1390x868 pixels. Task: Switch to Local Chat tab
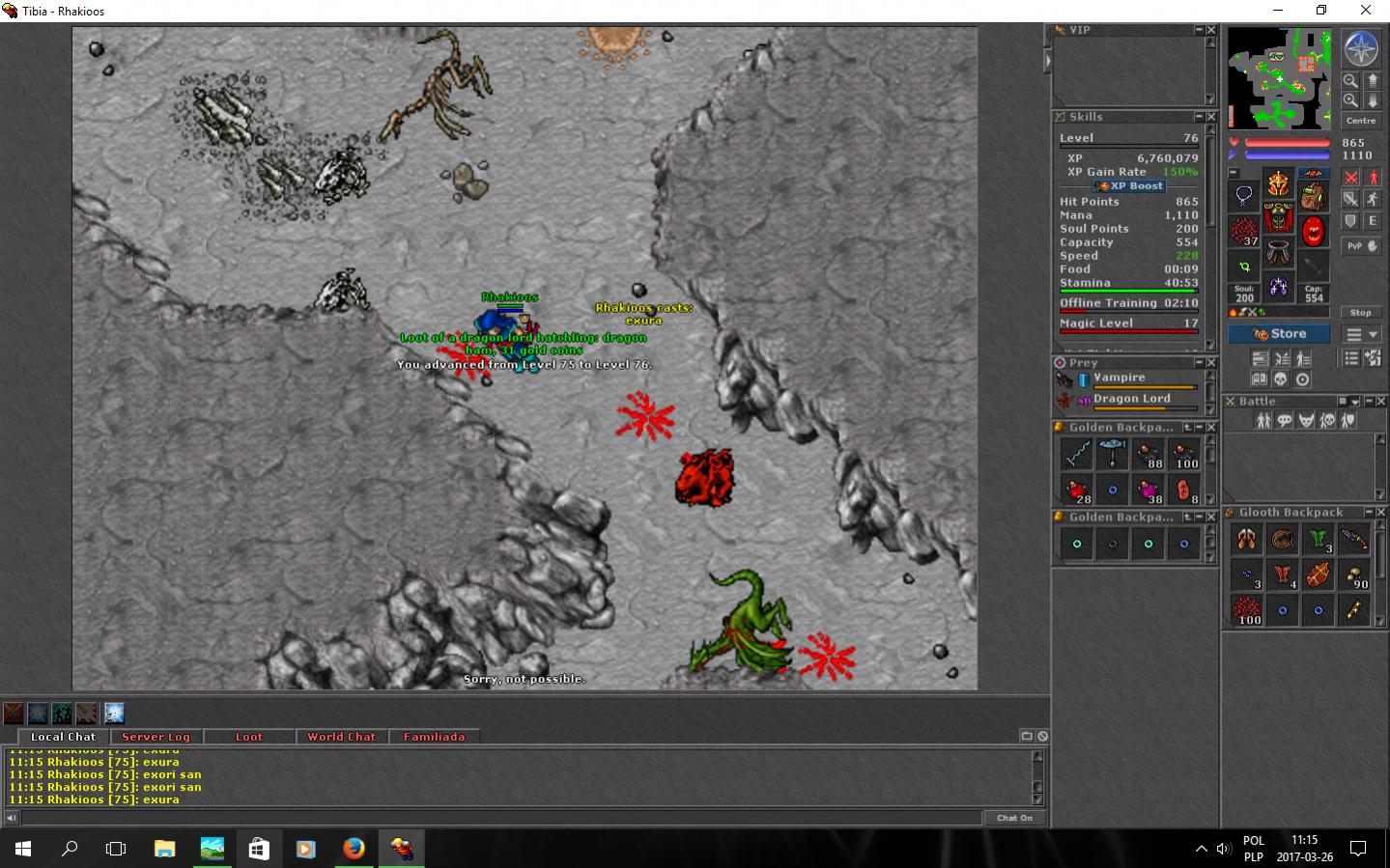click(x=63, y=737)
